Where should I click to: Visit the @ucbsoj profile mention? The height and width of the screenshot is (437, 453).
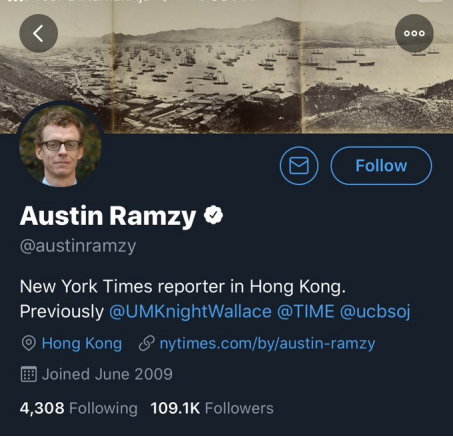(x=375, y=312)
